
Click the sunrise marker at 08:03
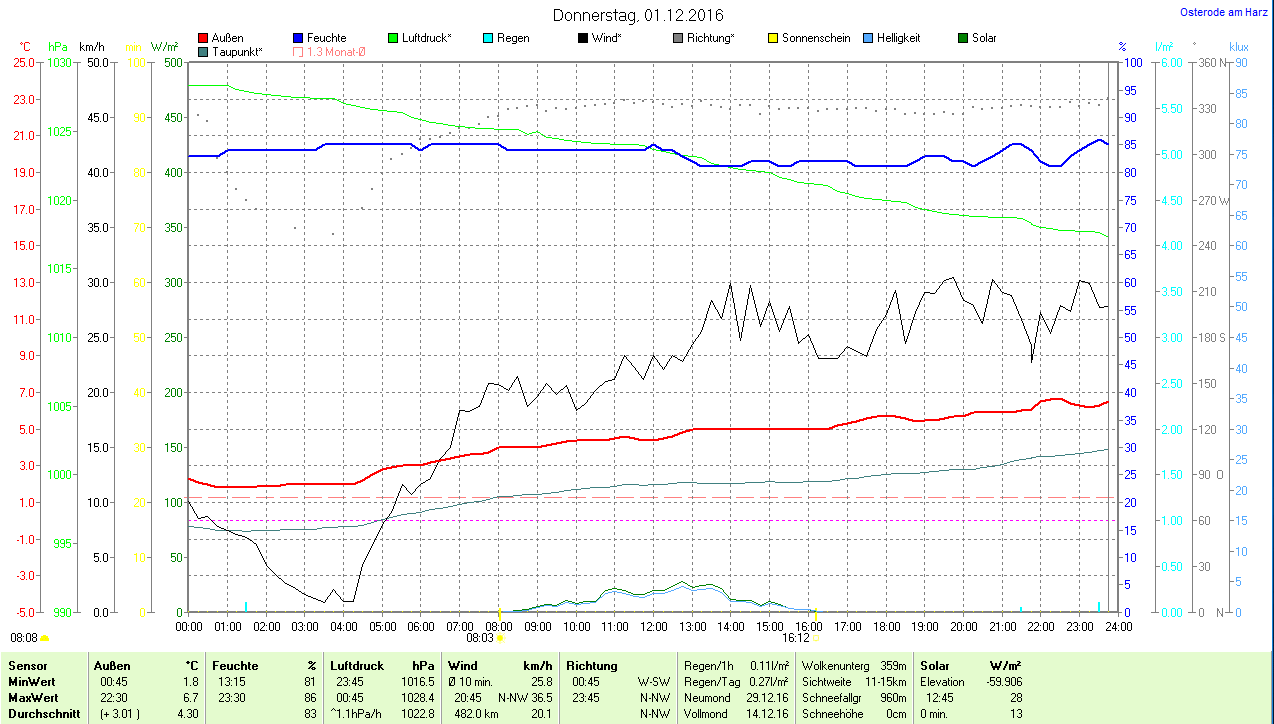click(x=500, y=637)
